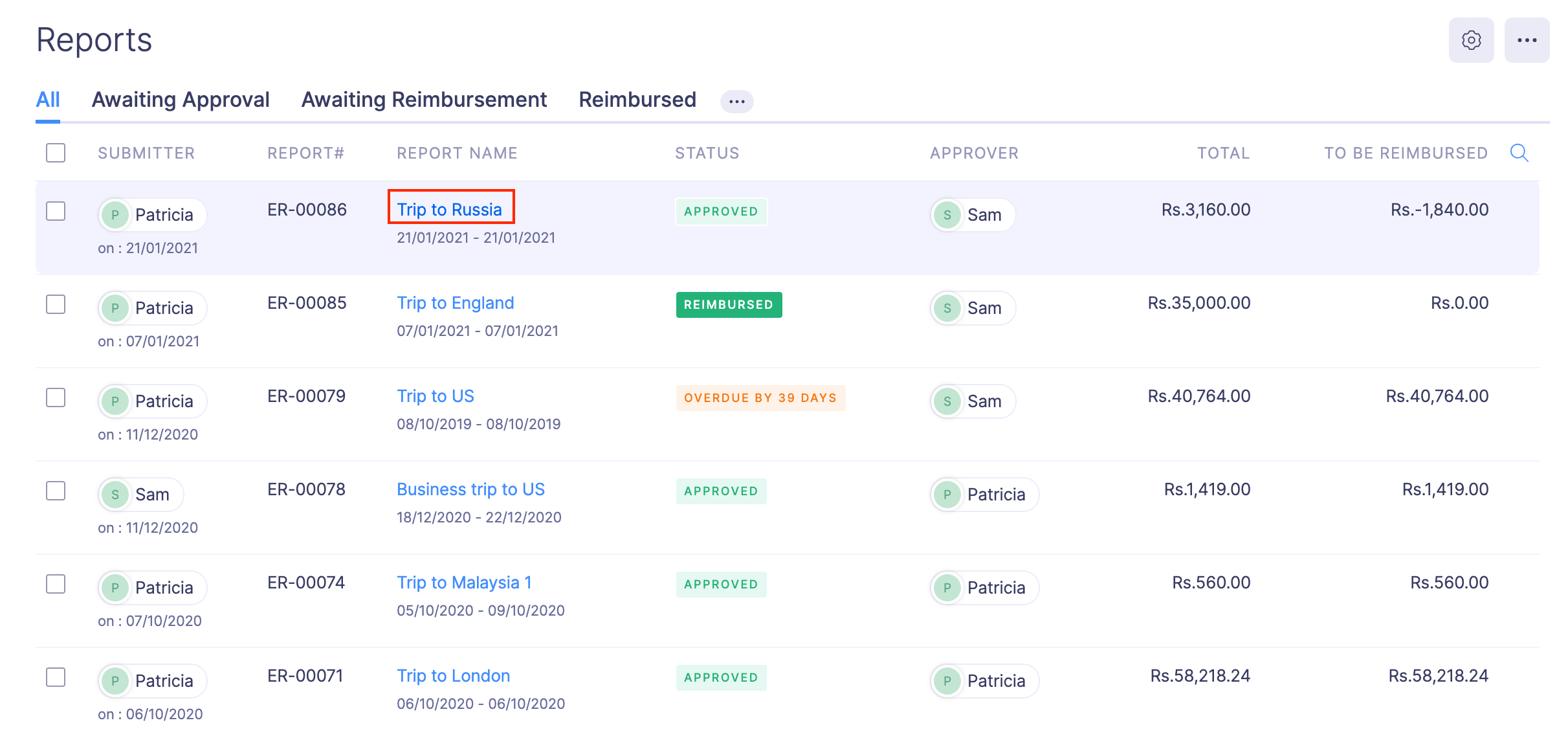Expand the hidden tabs ellipsis next to Reimbursed

[736, 101]
